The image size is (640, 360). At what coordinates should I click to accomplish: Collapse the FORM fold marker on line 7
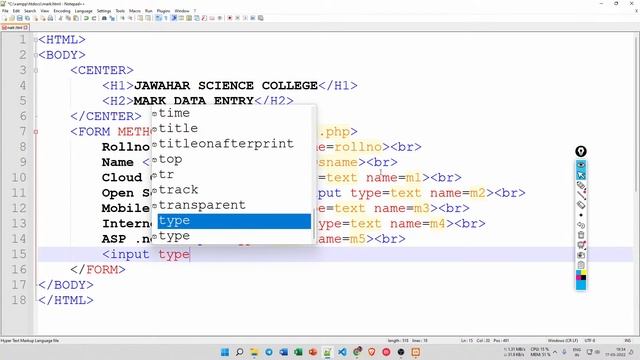pyautogui.click(x=36, y=132)
